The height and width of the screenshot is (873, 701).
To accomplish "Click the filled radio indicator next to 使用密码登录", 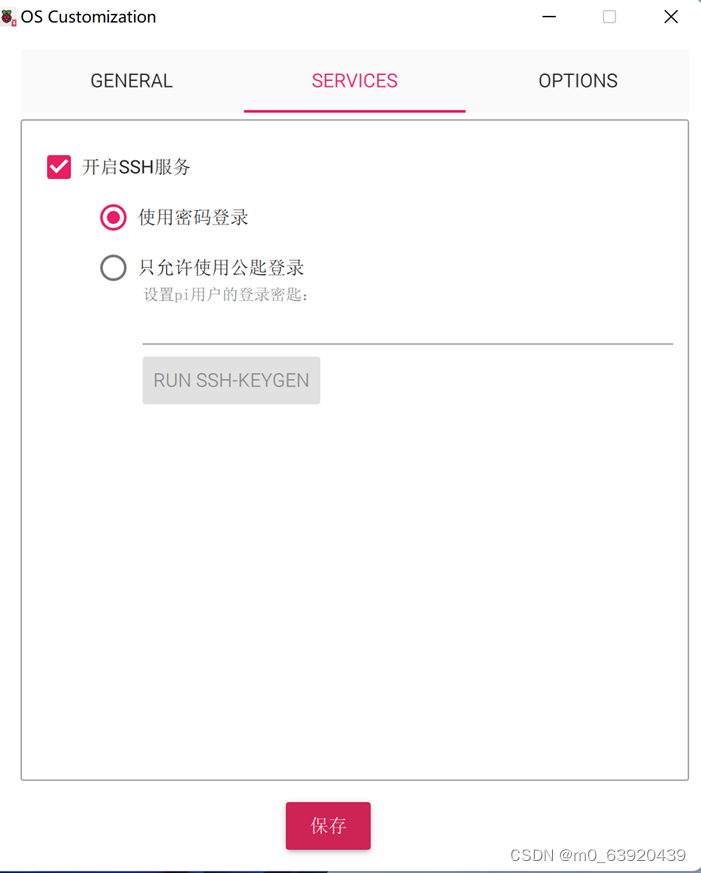I will (113, 217).
